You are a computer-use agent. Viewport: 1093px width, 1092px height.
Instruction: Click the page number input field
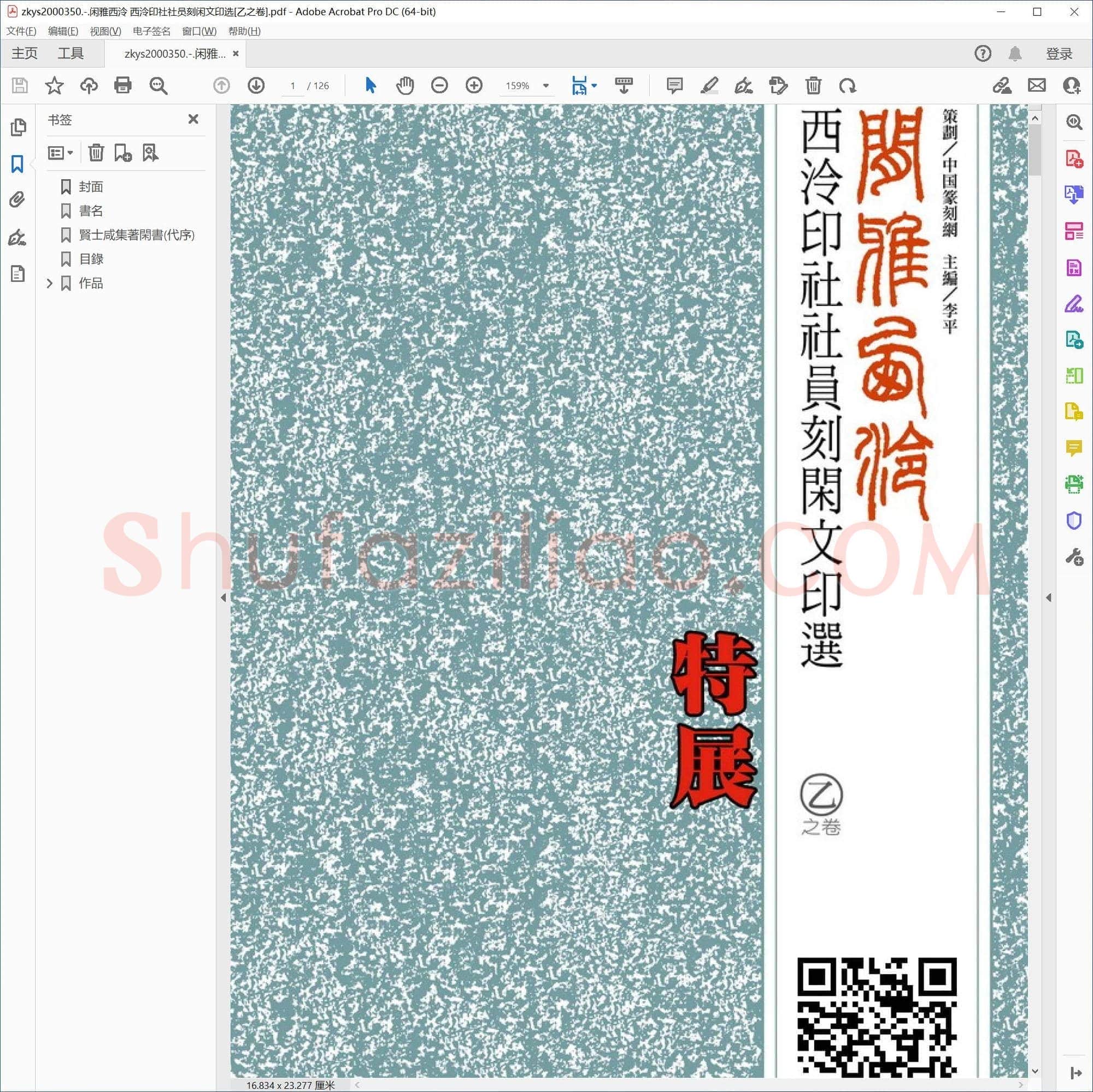pos(293,86)
